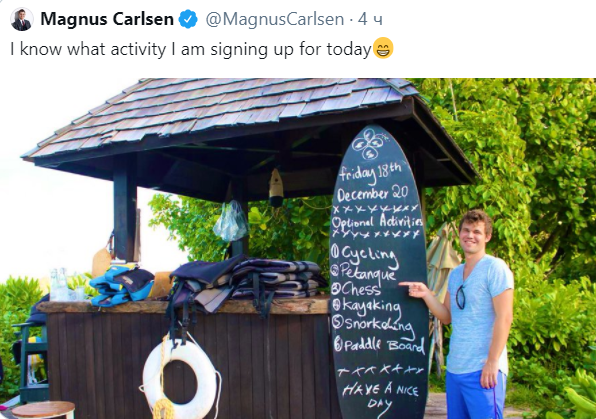This screenshot has width=596, height=419.
Task: Click the blue verified badge
Action: [x=188, y=19]
